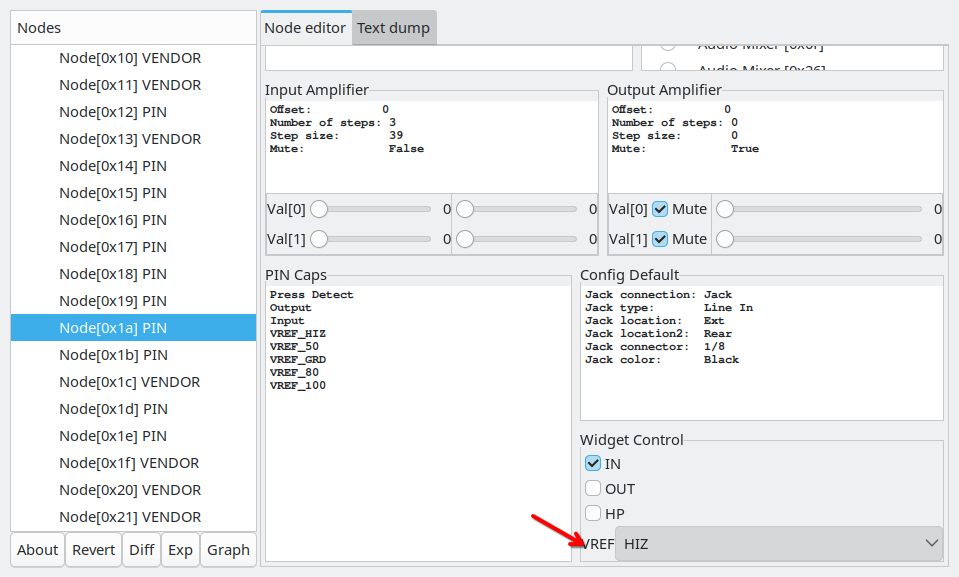Click the Graph button
The height and width of the screenshot is (577, 959).
point(228,549)
